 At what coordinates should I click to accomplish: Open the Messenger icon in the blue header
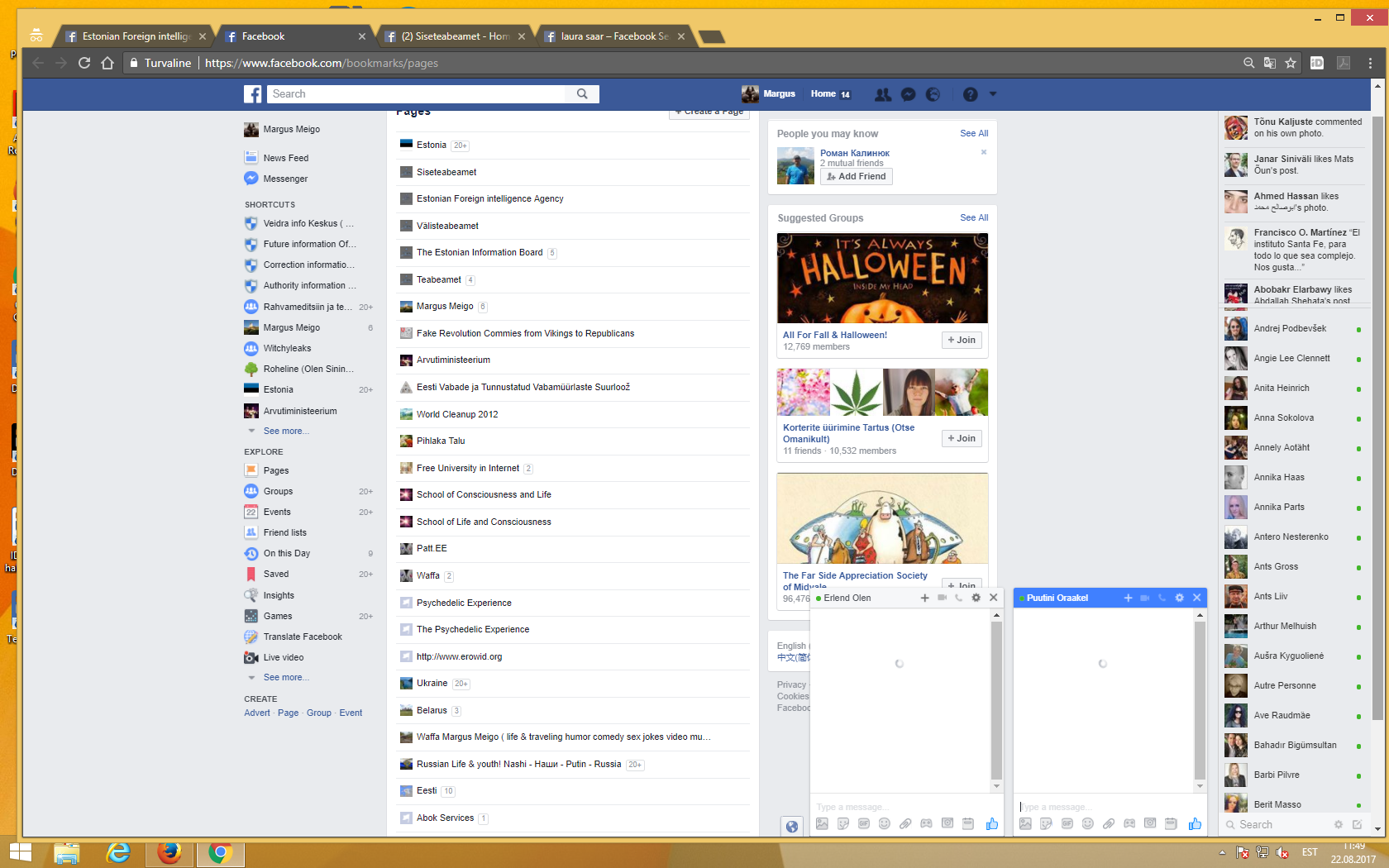tap(908, 94)
